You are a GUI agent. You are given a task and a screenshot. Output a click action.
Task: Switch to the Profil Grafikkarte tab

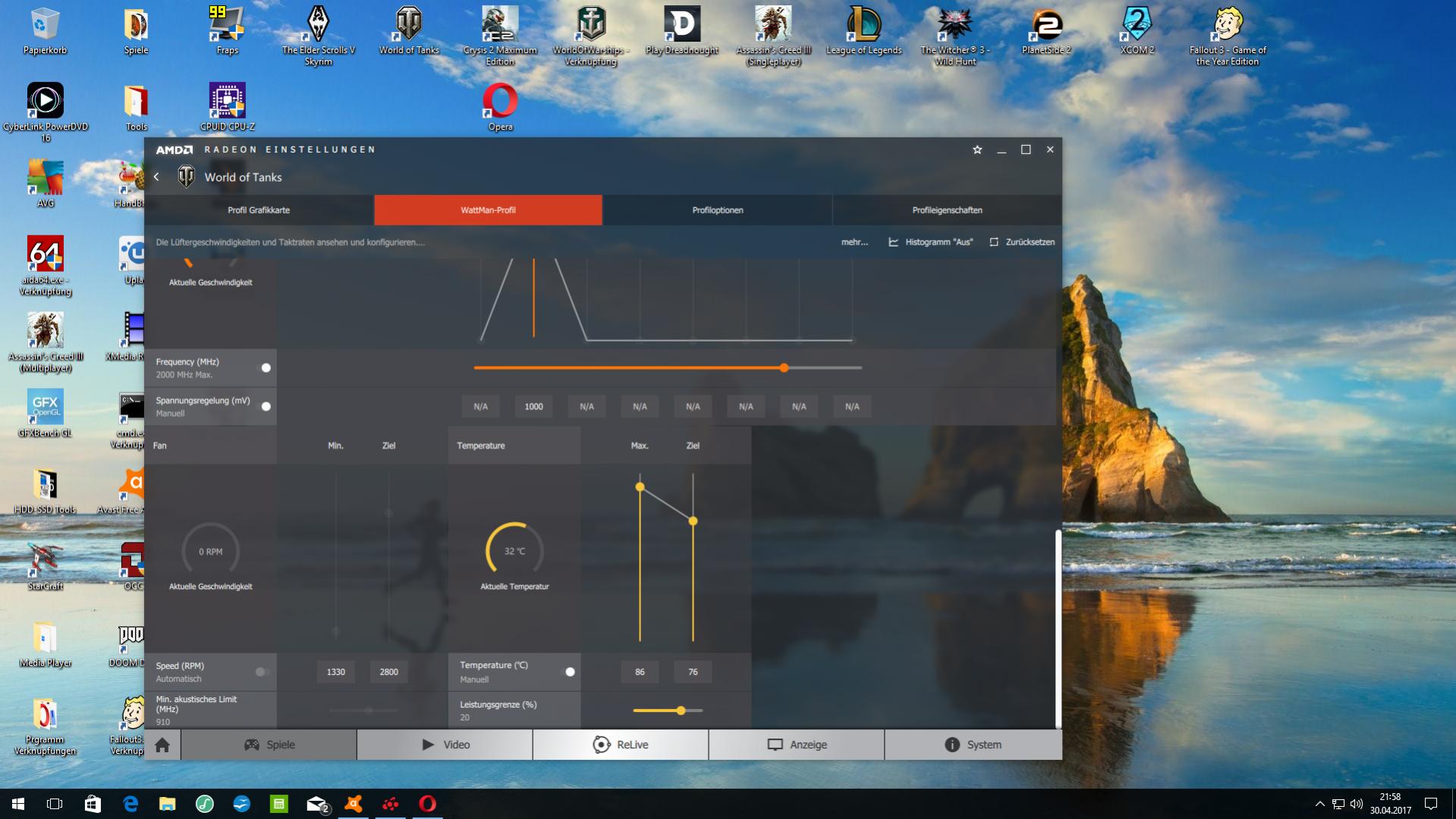pos(259,210)
